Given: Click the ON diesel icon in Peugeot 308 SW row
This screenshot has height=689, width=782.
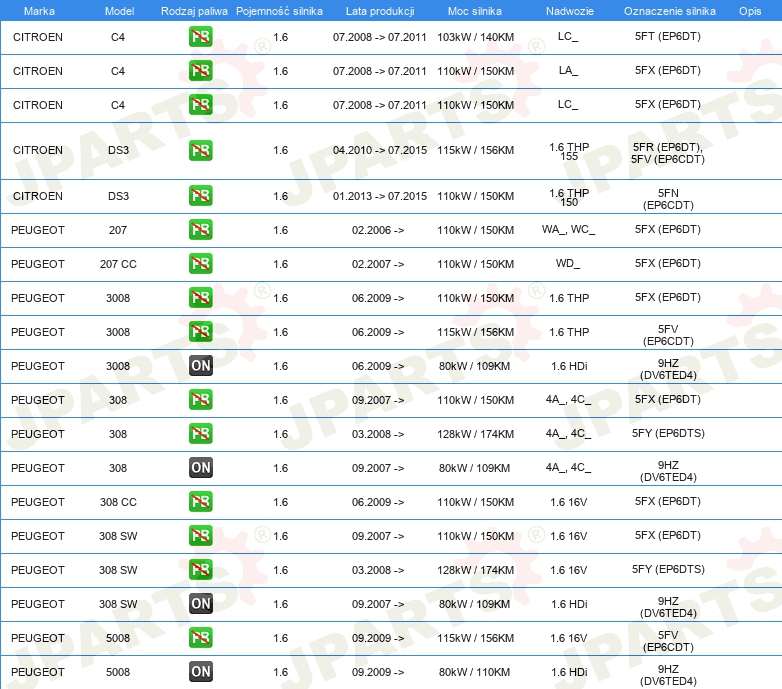Looking at the screenshot, I should [x=200, y=603].
